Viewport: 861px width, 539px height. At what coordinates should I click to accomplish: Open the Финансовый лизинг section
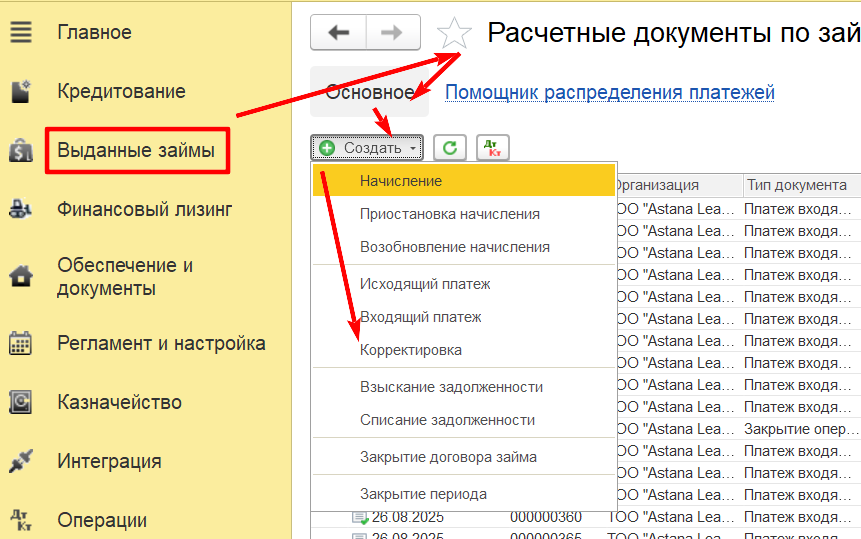tap(145, 209)
